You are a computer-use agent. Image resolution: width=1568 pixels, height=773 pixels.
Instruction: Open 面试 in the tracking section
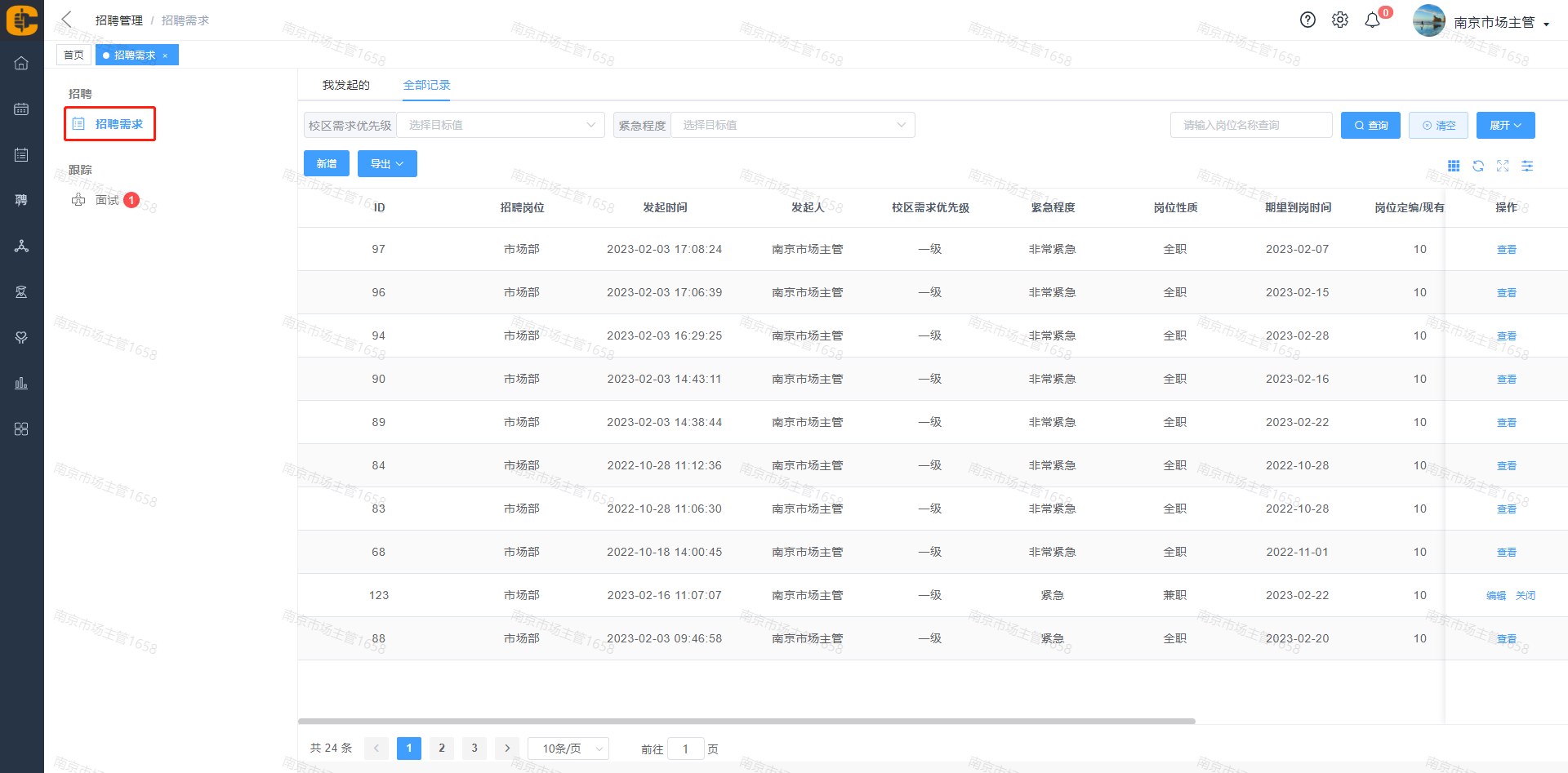pyautogui.click(x=107, y=201)
